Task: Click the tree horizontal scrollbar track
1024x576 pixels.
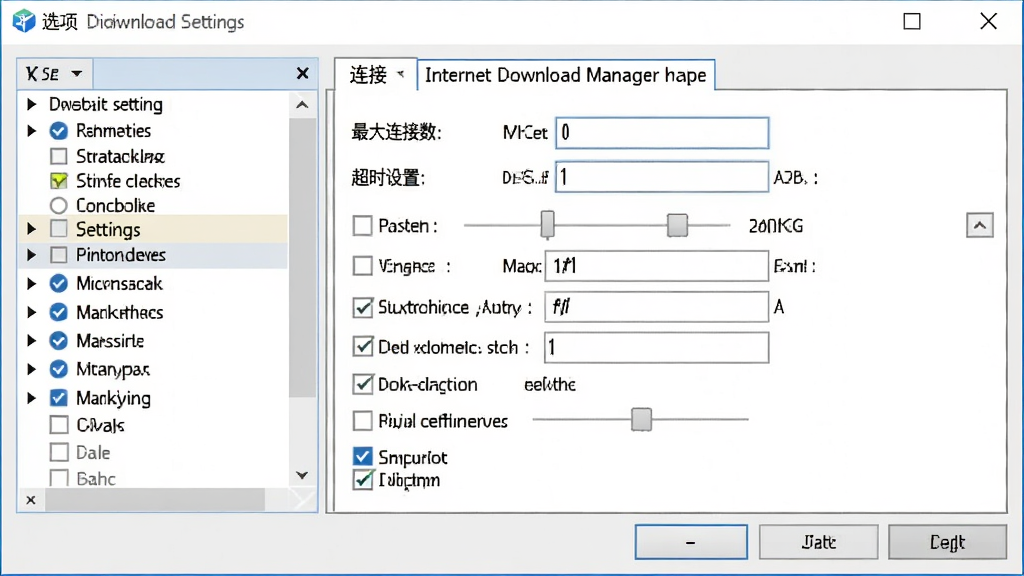Action: [x=155, y=500]
